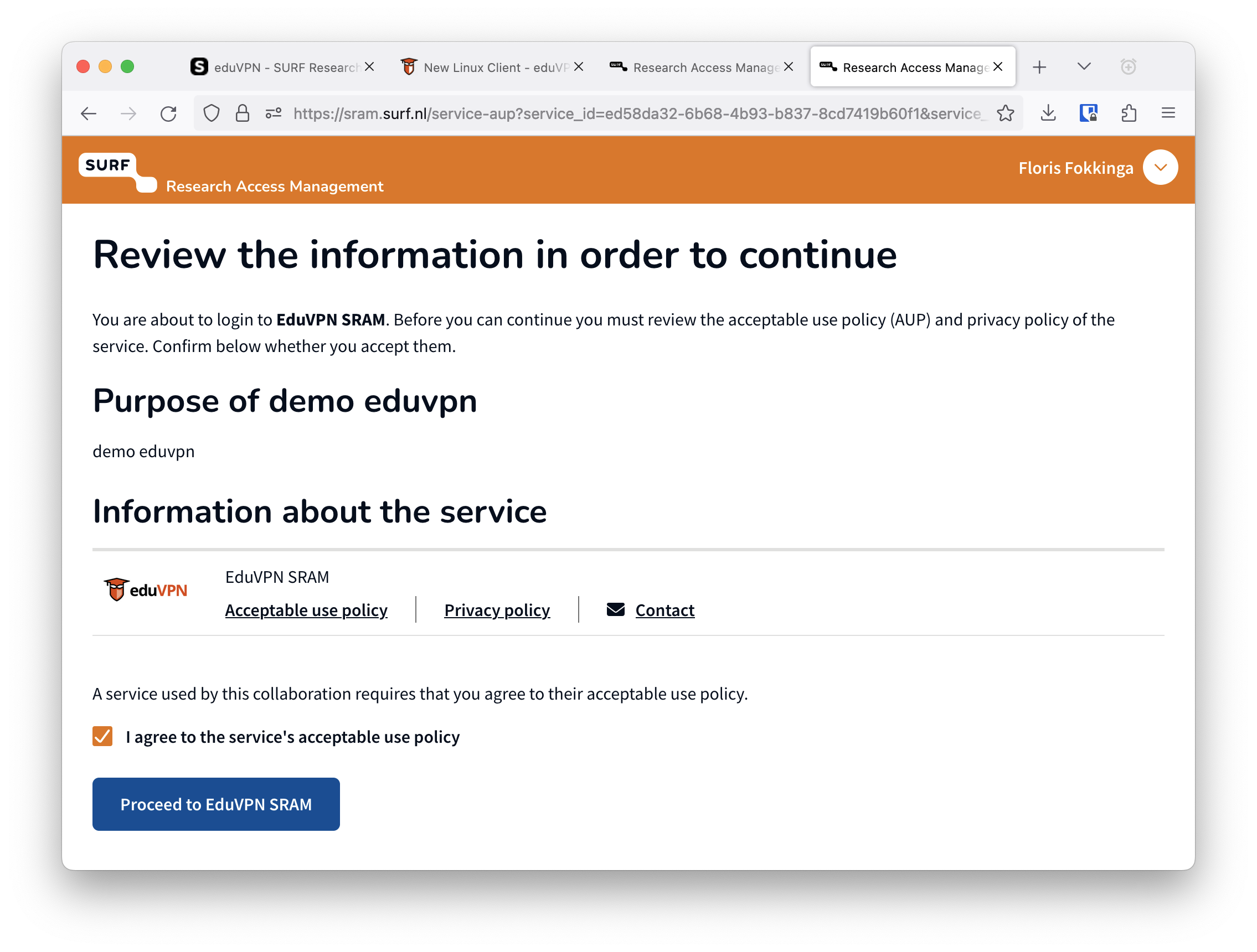Switch to the New Linux Client tab
Screen dimensions: 1257x952
485,67
